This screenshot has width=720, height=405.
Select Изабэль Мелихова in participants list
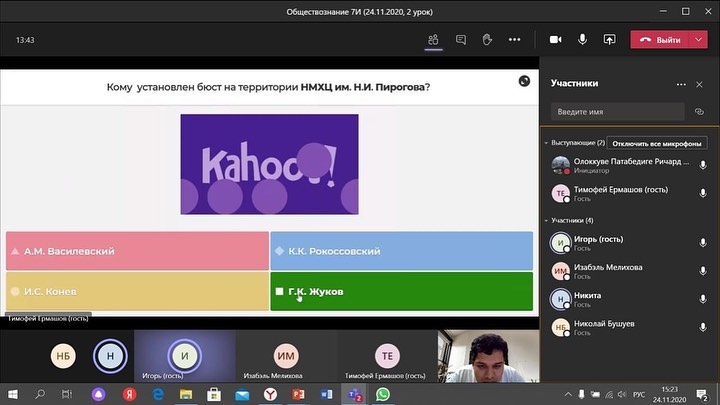[x=629, y=271]
